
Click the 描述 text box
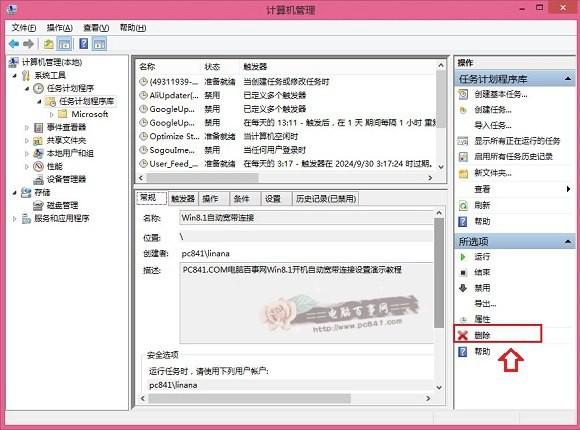[x=306, y=303]
